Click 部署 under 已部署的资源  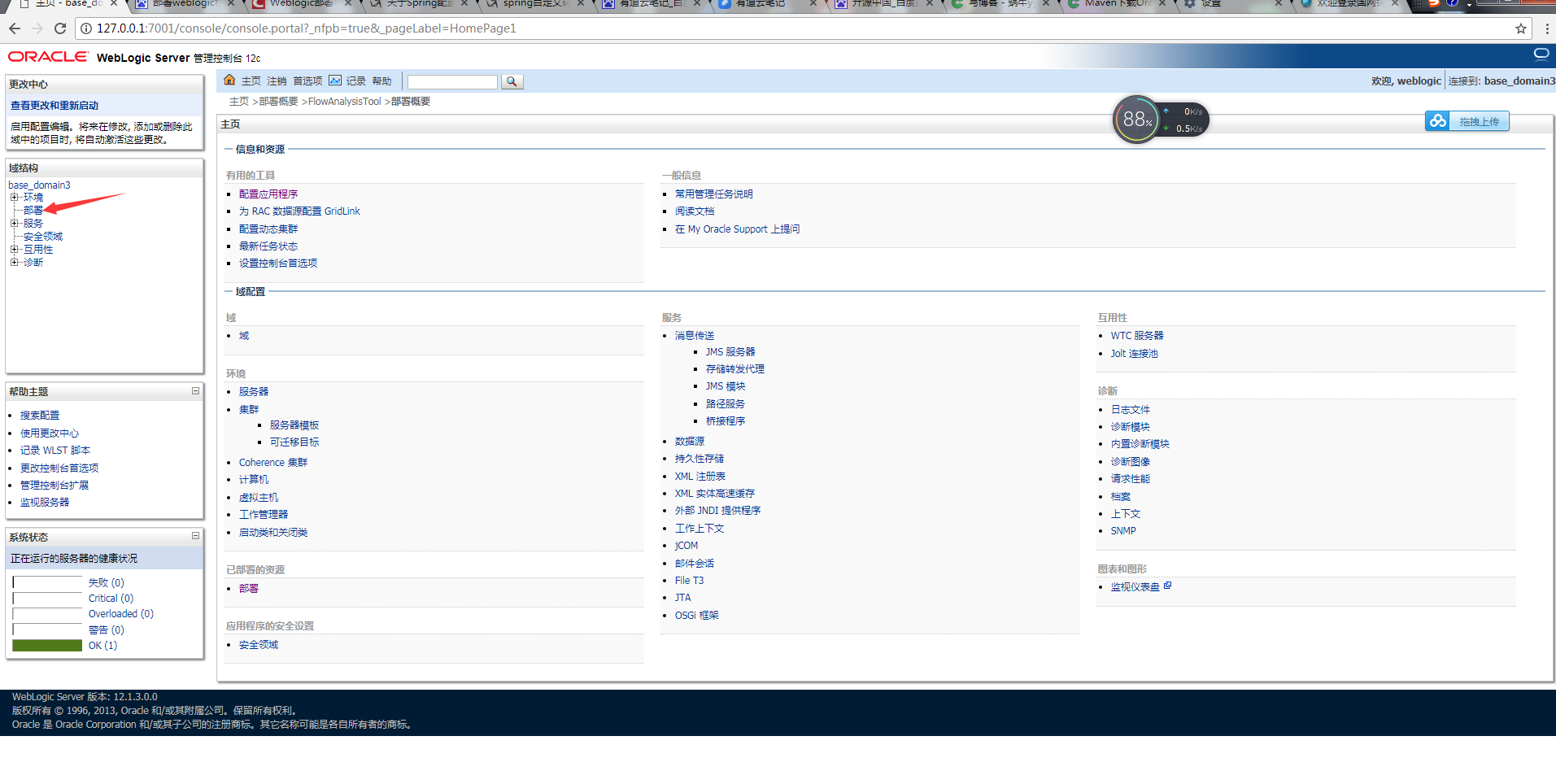pyautogui.click(x=249, y=589)
